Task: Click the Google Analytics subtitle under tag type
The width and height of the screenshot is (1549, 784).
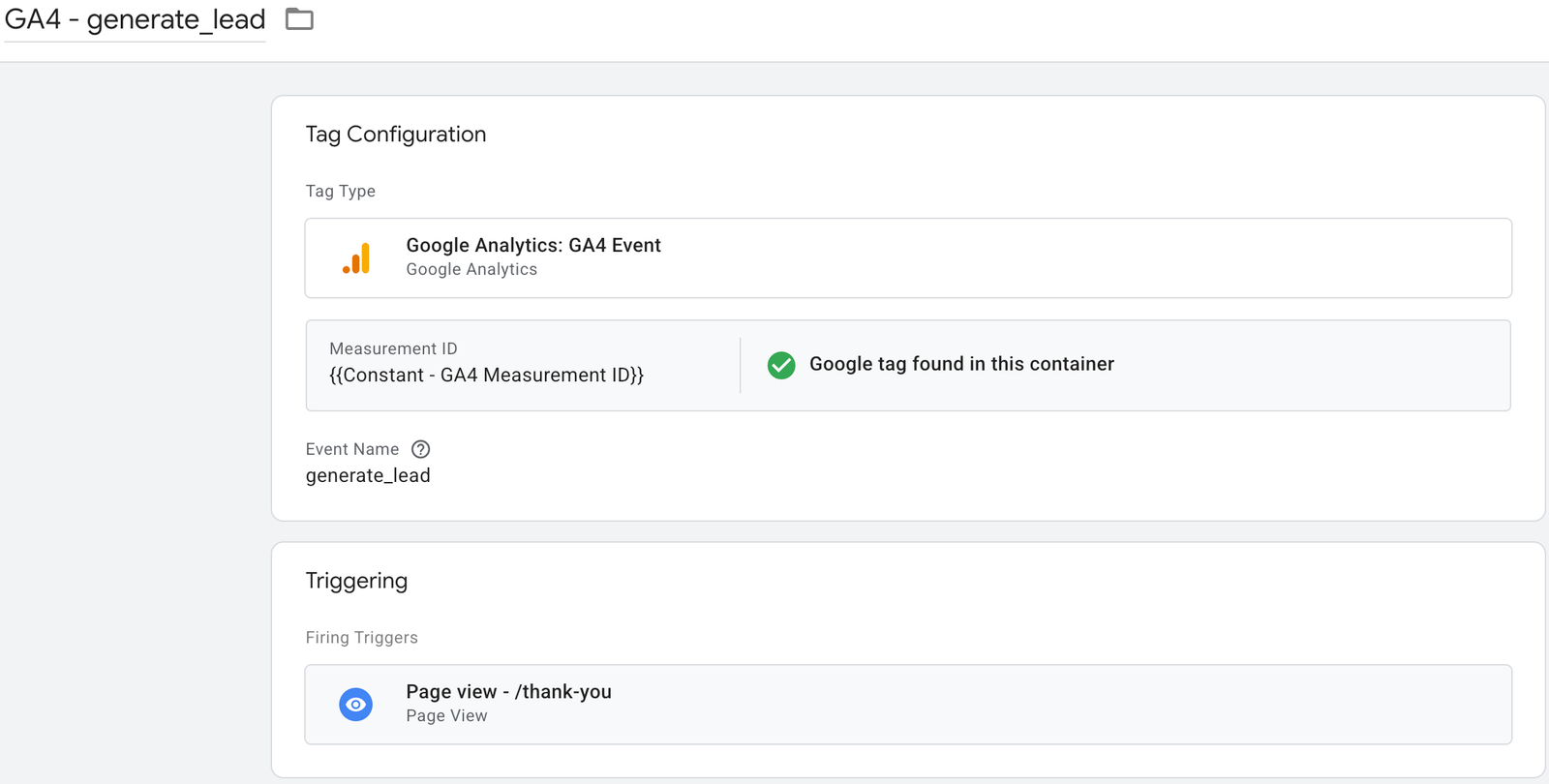Action: coord(471,269)
